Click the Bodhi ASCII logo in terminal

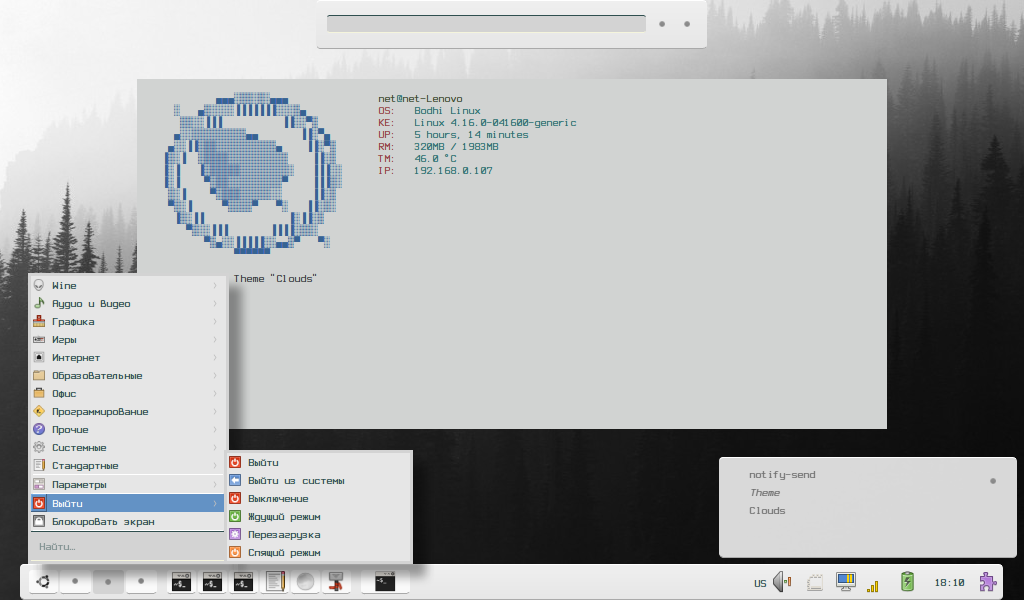coord(253,172)
